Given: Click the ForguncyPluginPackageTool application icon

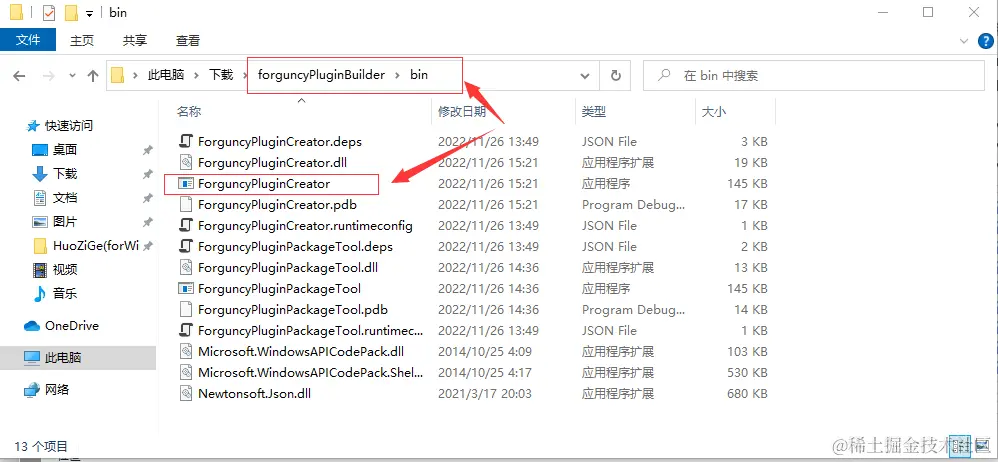Looking at the screenshot, I should (x=185, y=288).
